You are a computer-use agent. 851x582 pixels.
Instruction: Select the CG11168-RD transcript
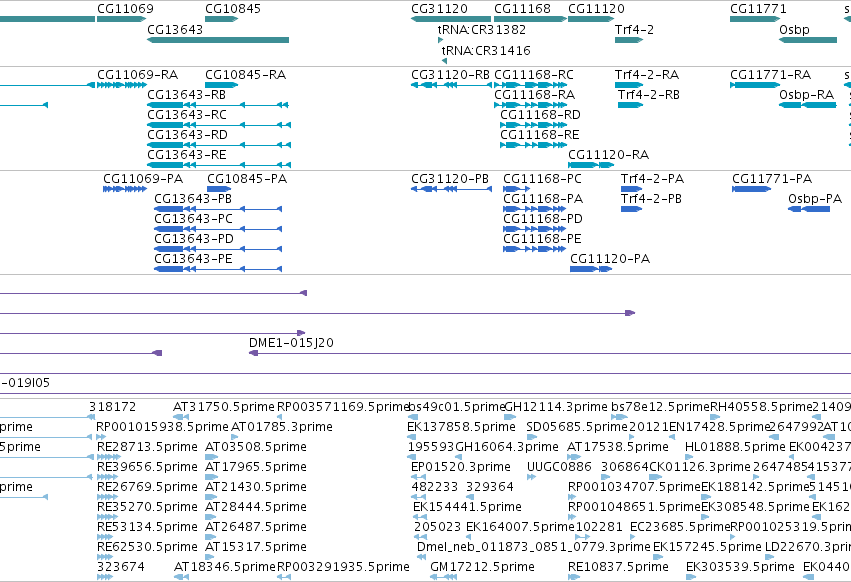(533, 125)
